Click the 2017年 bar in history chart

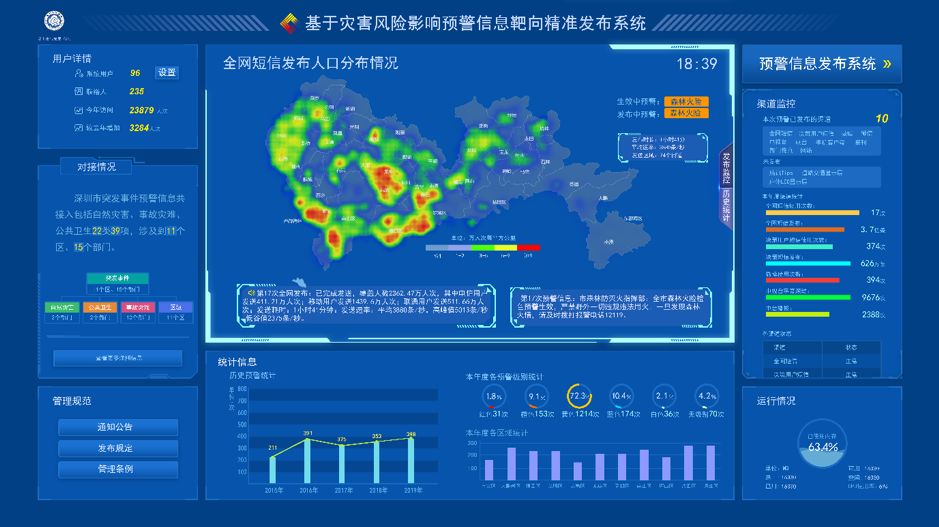[x=342, y=464]
